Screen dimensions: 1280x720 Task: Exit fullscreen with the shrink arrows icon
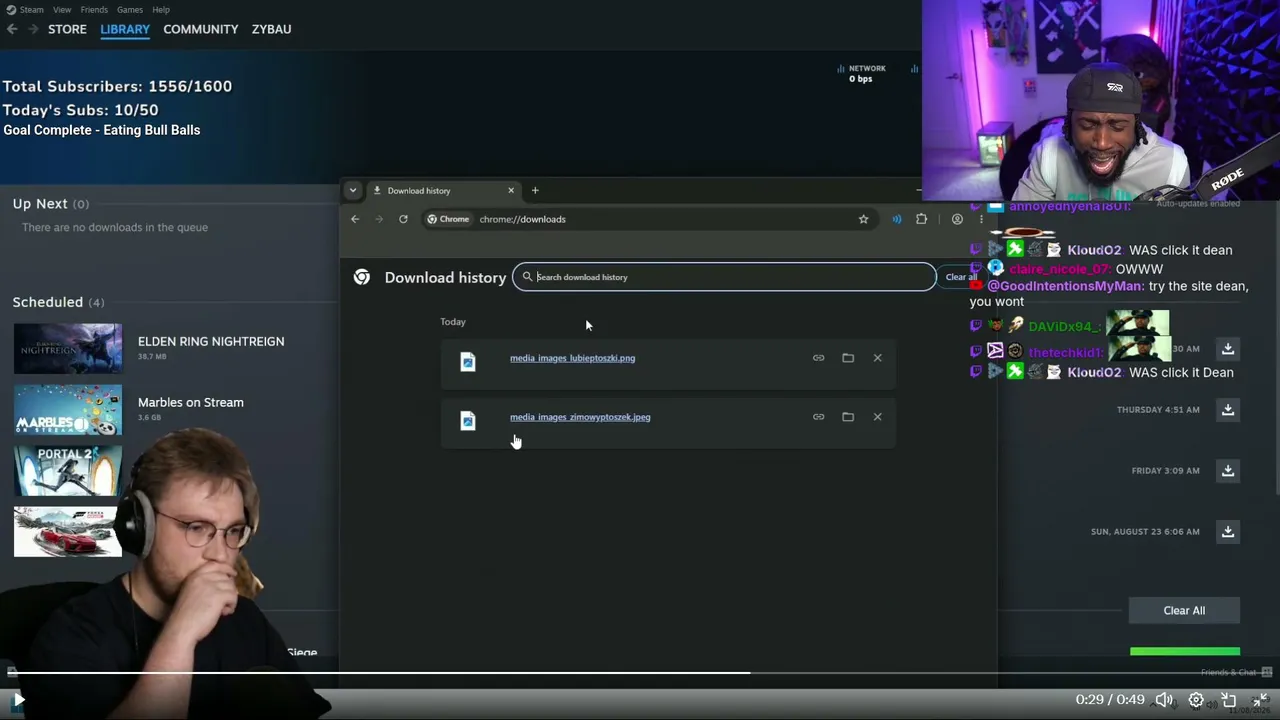point(1260,700)
